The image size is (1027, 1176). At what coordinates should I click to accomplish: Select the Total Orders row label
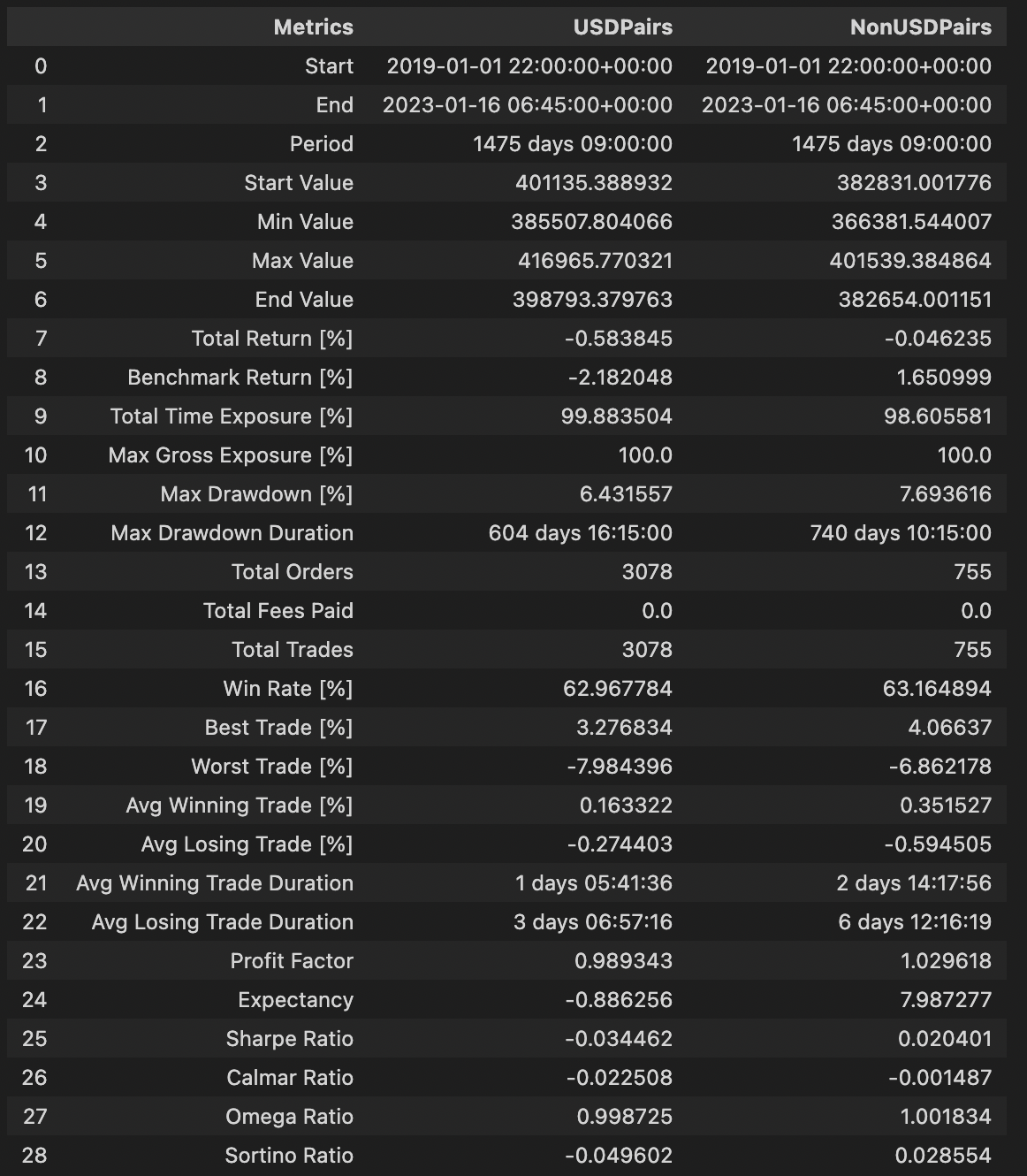tap(293, 572)
